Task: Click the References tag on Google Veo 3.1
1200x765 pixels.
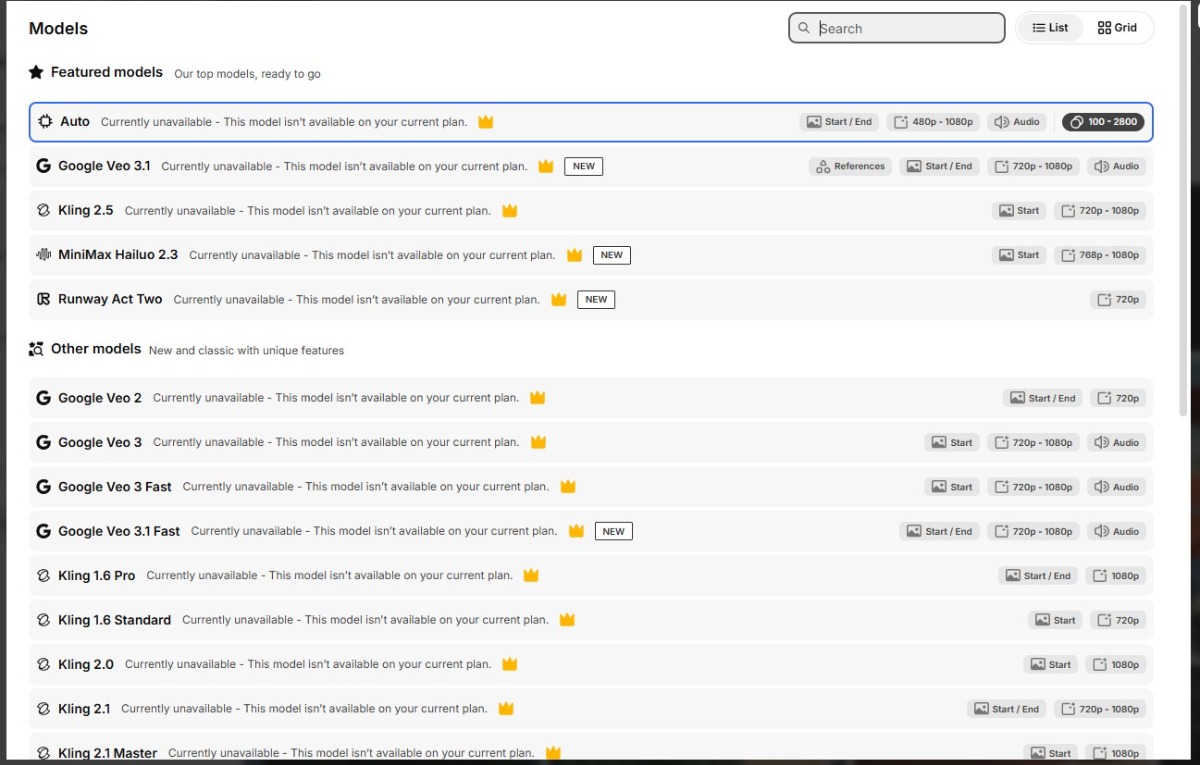Action: pos(850,166)
